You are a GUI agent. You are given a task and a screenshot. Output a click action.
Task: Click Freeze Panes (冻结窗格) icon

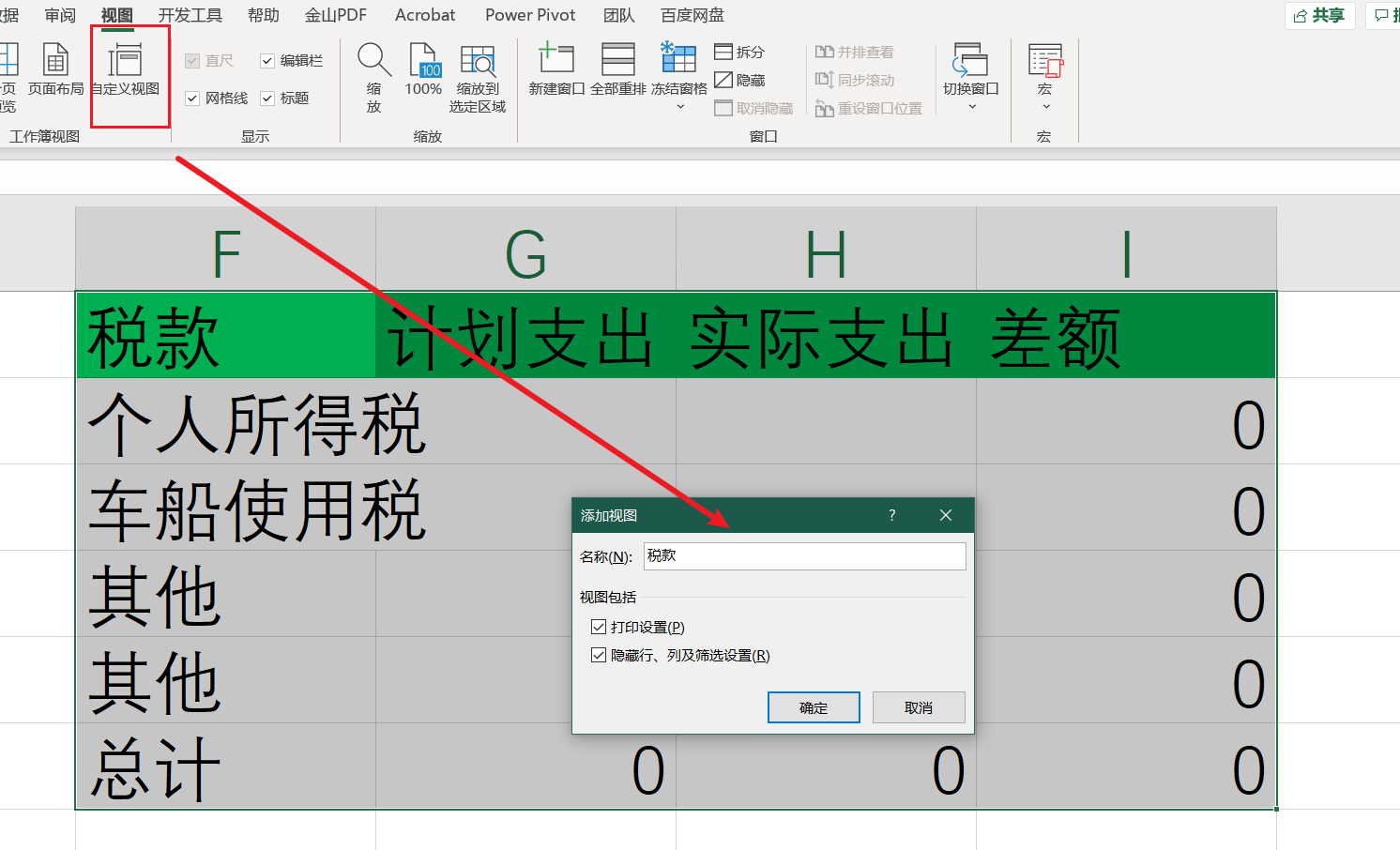(678, 58)
